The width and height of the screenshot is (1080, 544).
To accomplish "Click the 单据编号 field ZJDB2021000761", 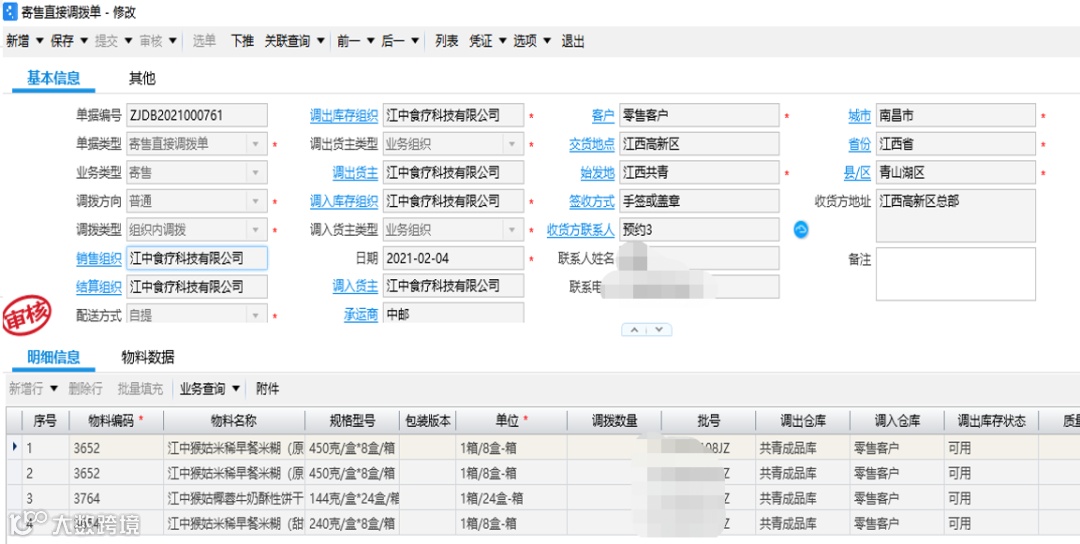I will coord(197,116).
